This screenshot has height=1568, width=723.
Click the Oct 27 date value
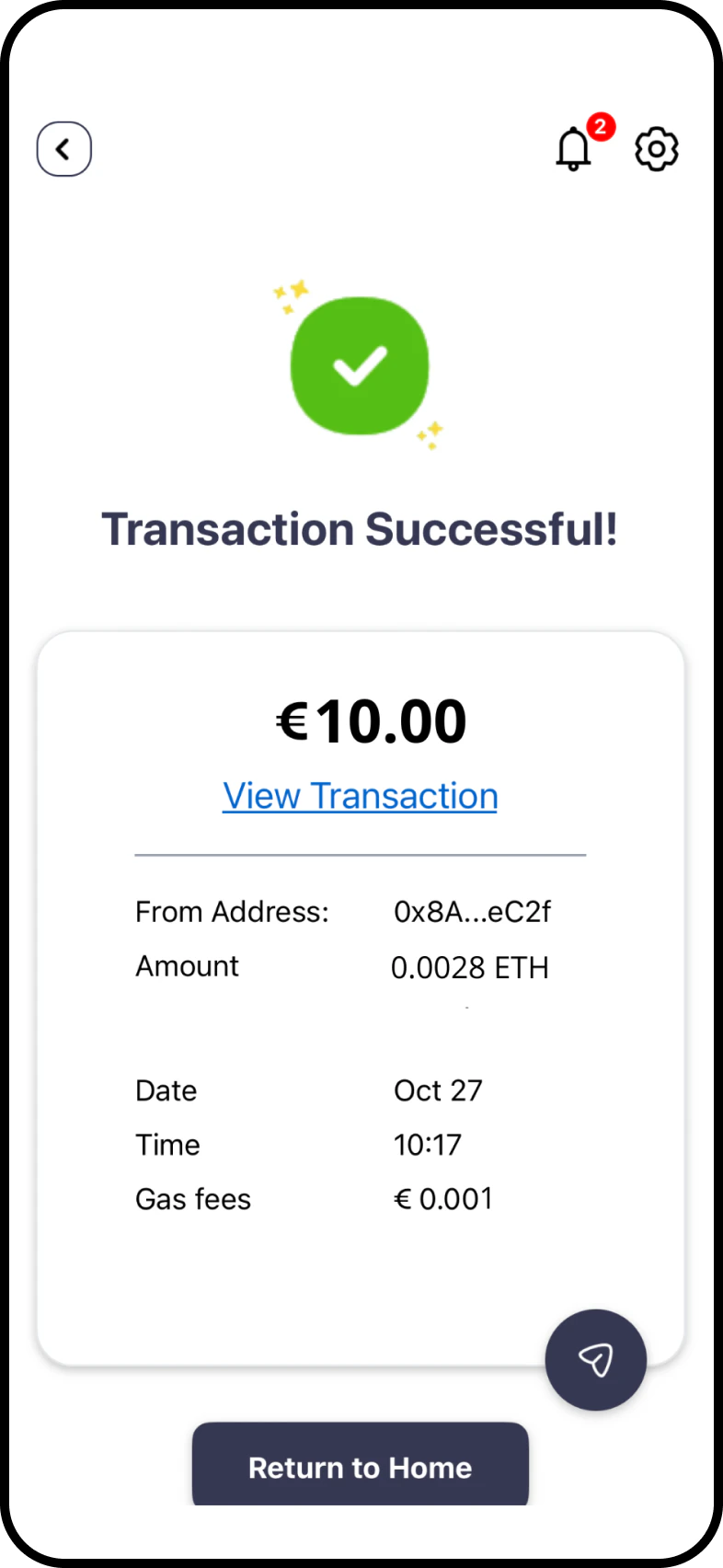pyautogui.click(x=438, y=1090)
